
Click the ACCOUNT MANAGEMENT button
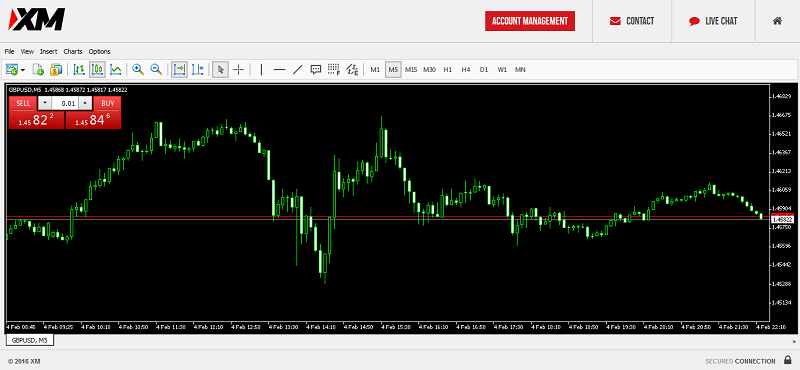pos(530,21)
